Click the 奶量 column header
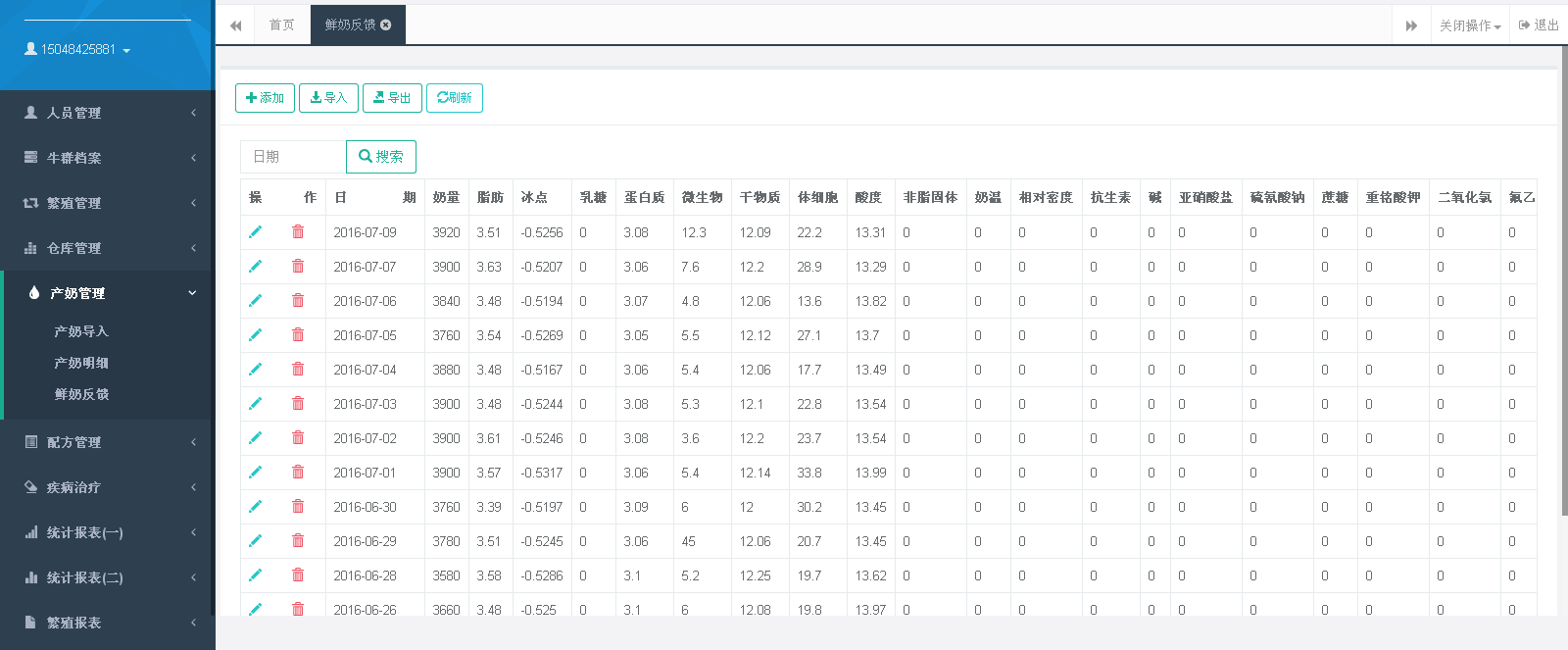Image resolution: width=1568 pixels, height=650 pixels. coord(446,197)
